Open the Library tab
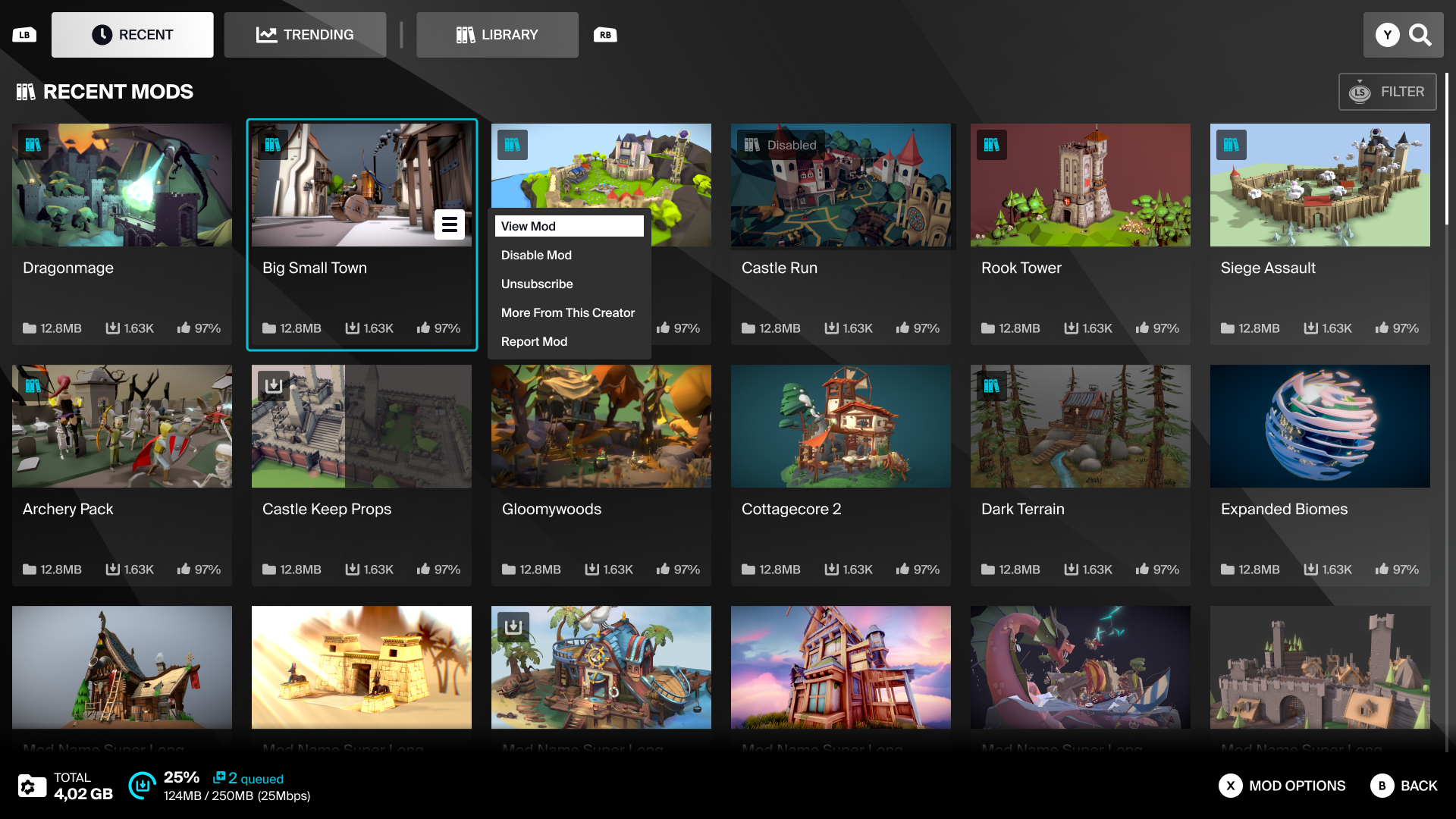Screen dimensions: 1456x819 [x=497, y=35]
